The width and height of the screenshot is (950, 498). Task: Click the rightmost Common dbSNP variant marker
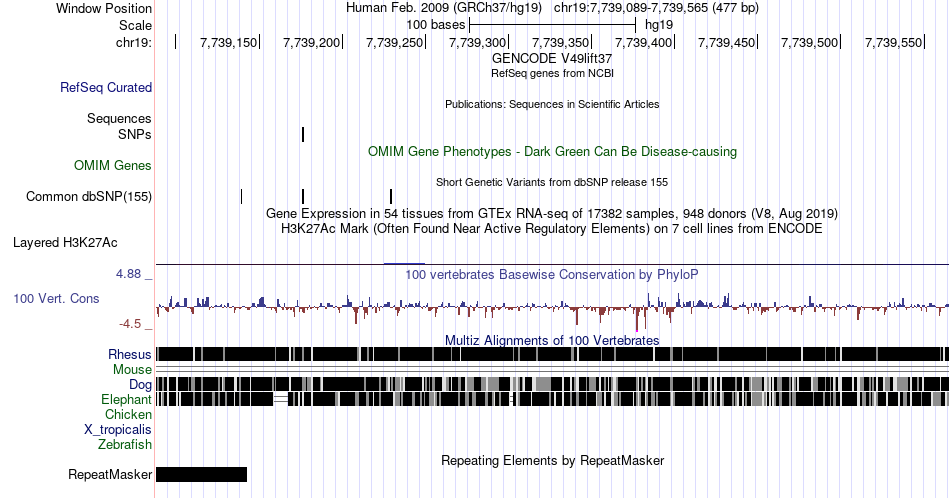click(x=391, y=196)
